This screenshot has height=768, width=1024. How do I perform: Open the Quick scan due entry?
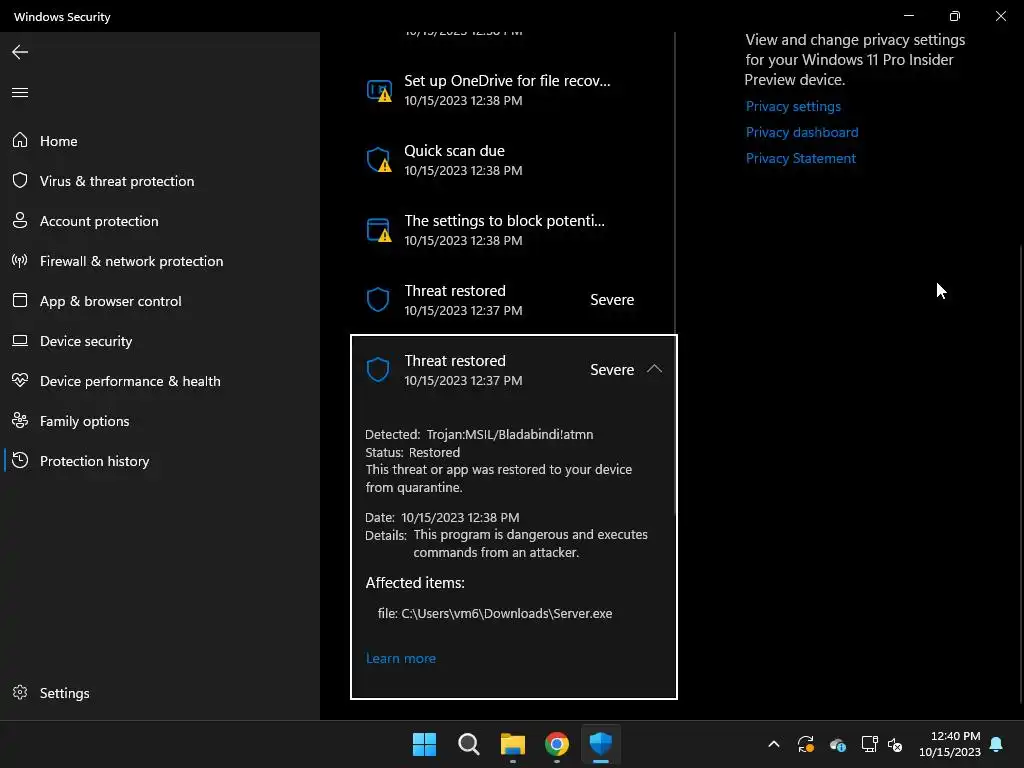tap(513, 160)
